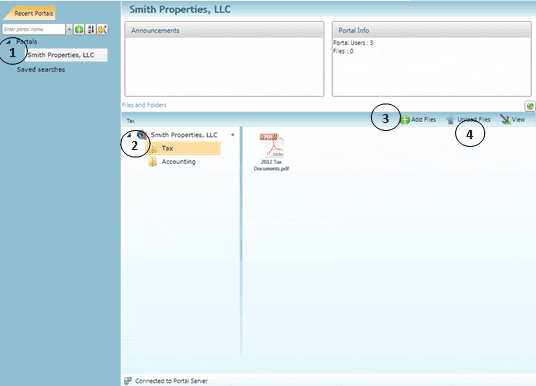
Task: Click the Files and Folders link
Action: point(144,105)
